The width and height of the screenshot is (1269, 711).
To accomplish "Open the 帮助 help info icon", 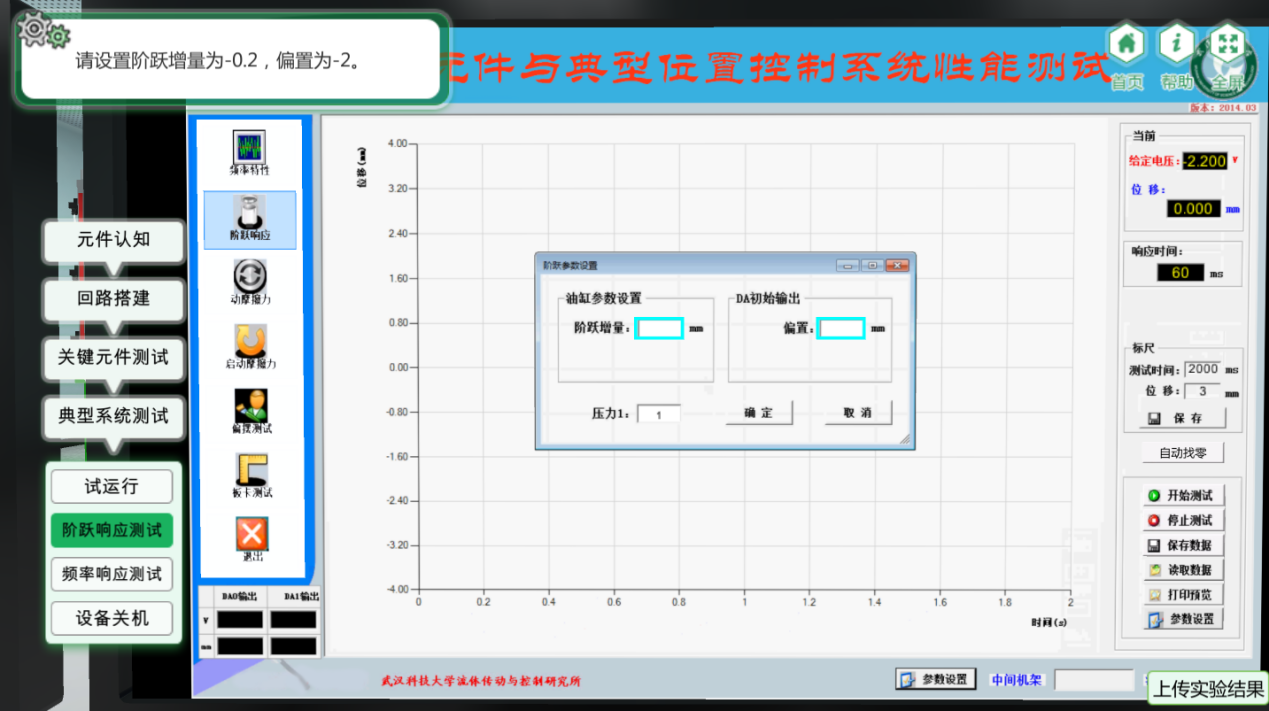I will [x=1176, y=47].
